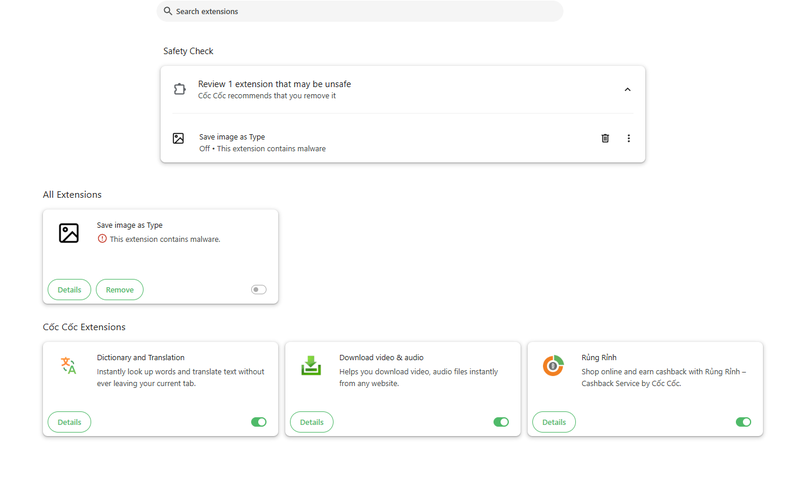Click Save image as Type icon in Safety Check

point(178,138)
